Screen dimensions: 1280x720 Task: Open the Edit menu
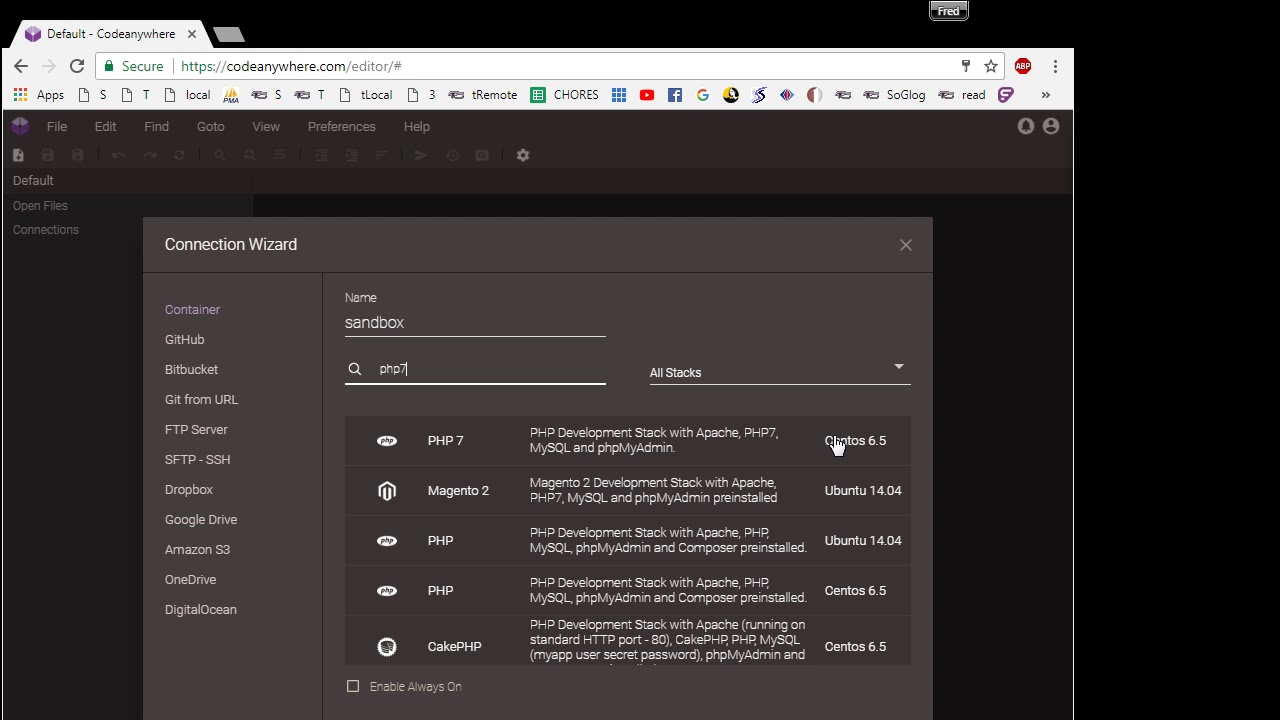pyautogui.click(x=105, y=127)
